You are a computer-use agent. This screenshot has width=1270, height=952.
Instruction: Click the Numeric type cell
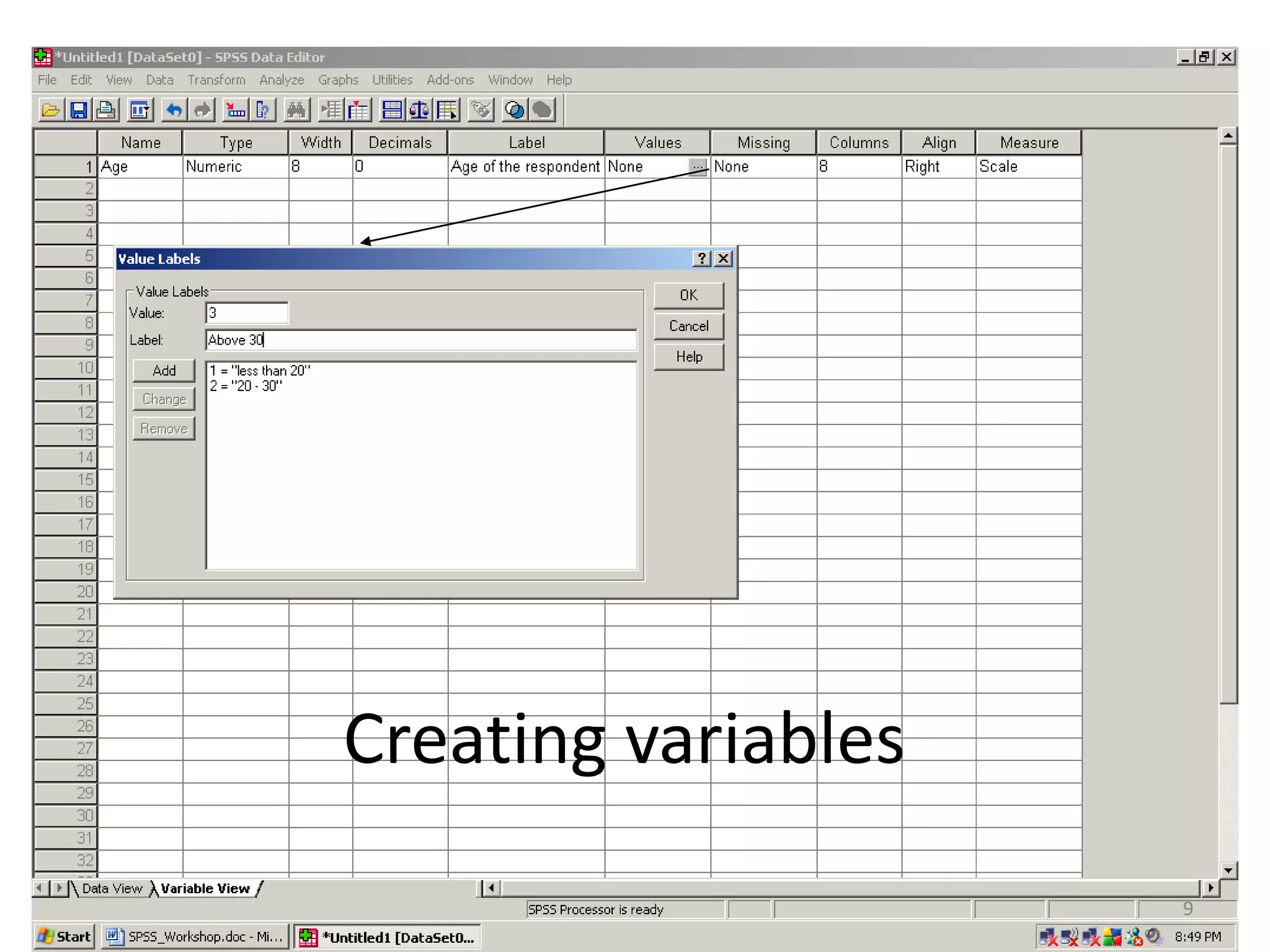tap(236, 167)
